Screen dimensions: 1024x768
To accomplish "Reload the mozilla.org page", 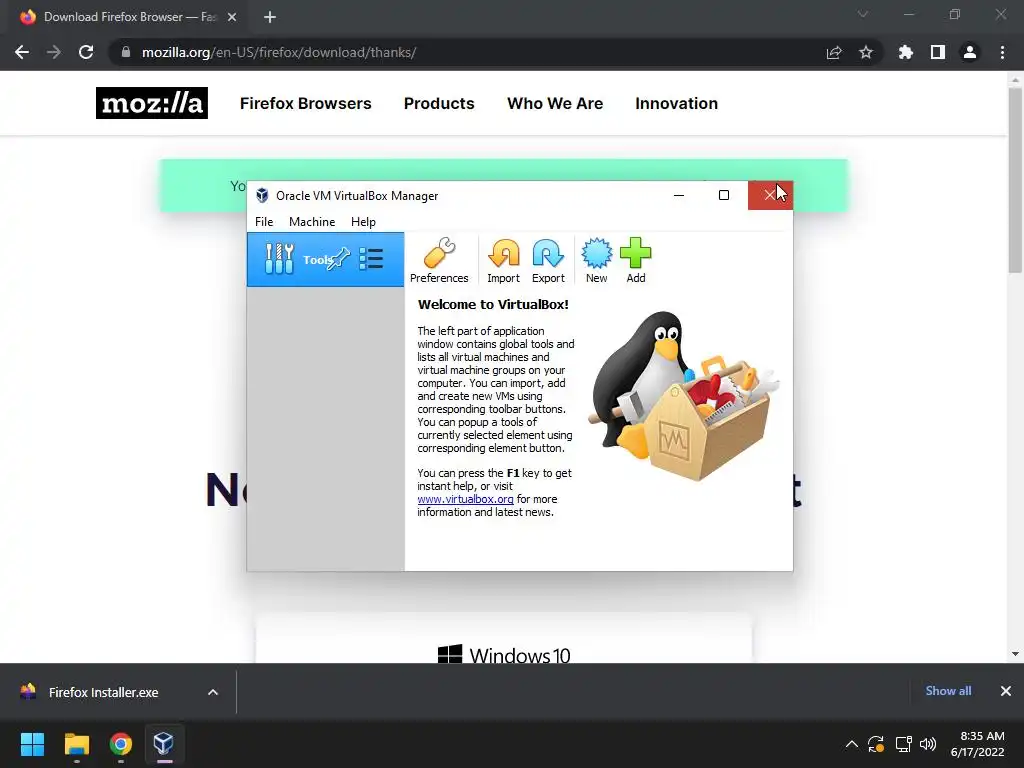I will [x=86, y=52].
